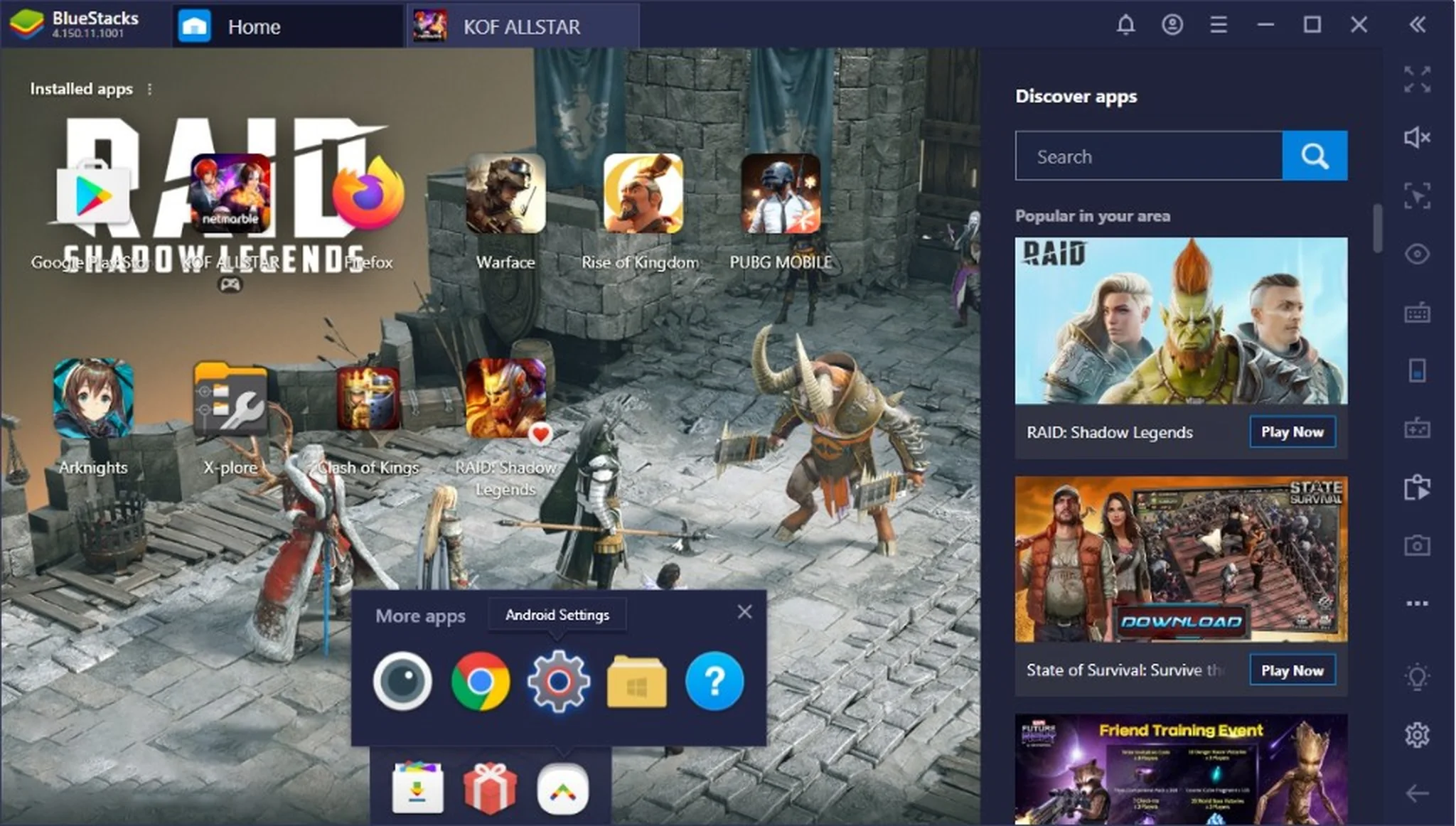Close the More apps popup
The width and height of the screenshot is (1456, 826).
click(x=744, y=612)
